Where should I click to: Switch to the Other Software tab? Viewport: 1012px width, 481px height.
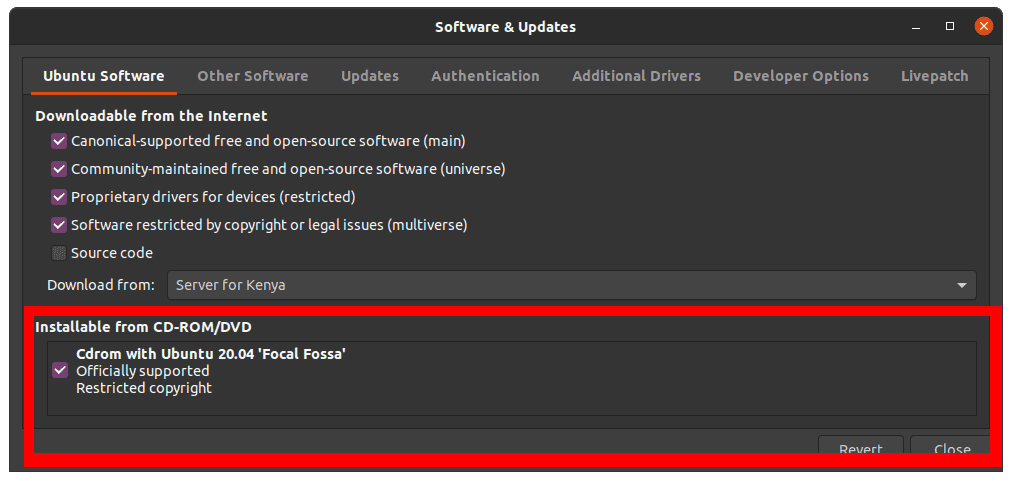point(252,76)
